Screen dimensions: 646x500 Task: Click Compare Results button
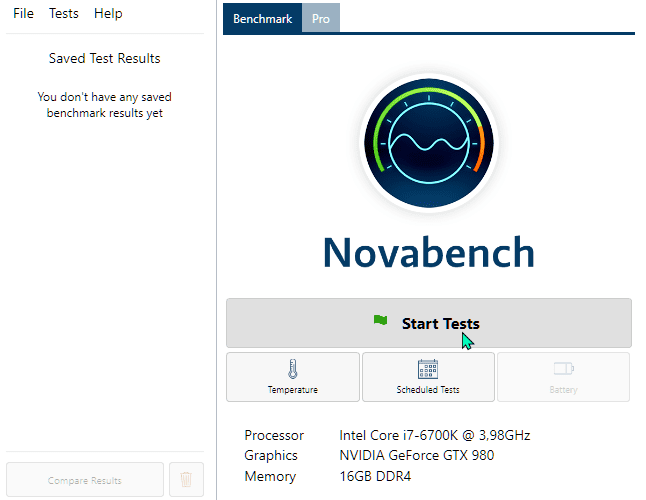(85, 480)
